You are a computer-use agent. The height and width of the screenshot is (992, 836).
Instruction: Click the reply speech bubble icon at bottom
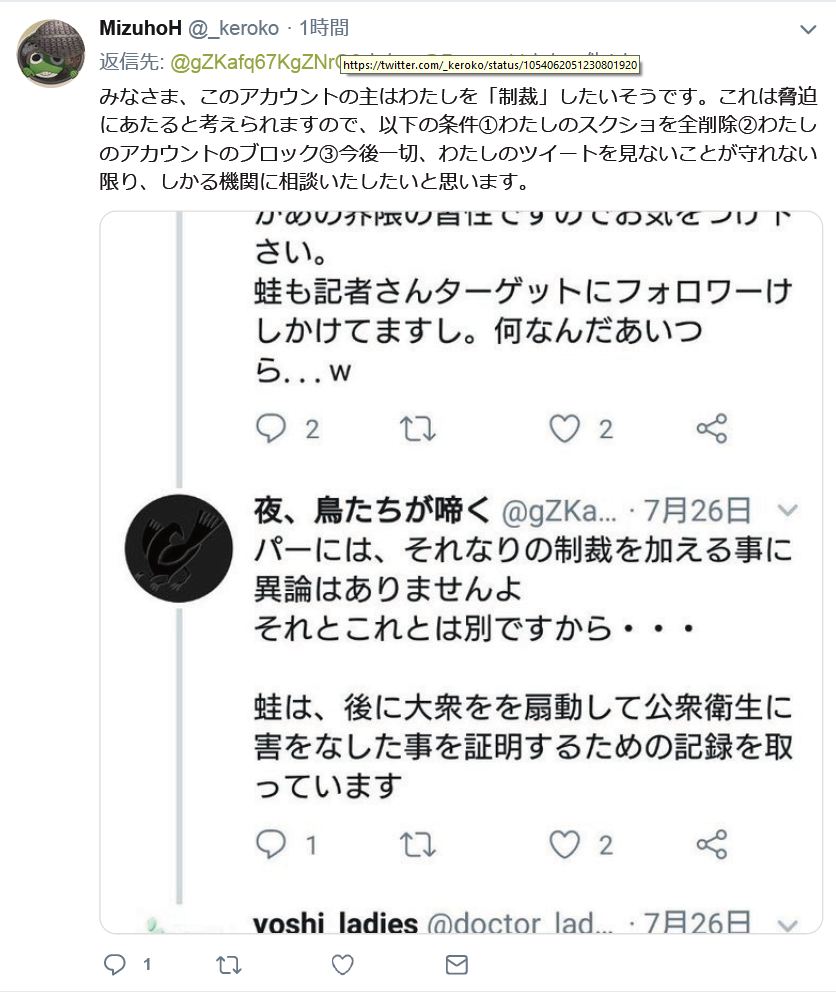pyautogui.click(x=116, y=965)
